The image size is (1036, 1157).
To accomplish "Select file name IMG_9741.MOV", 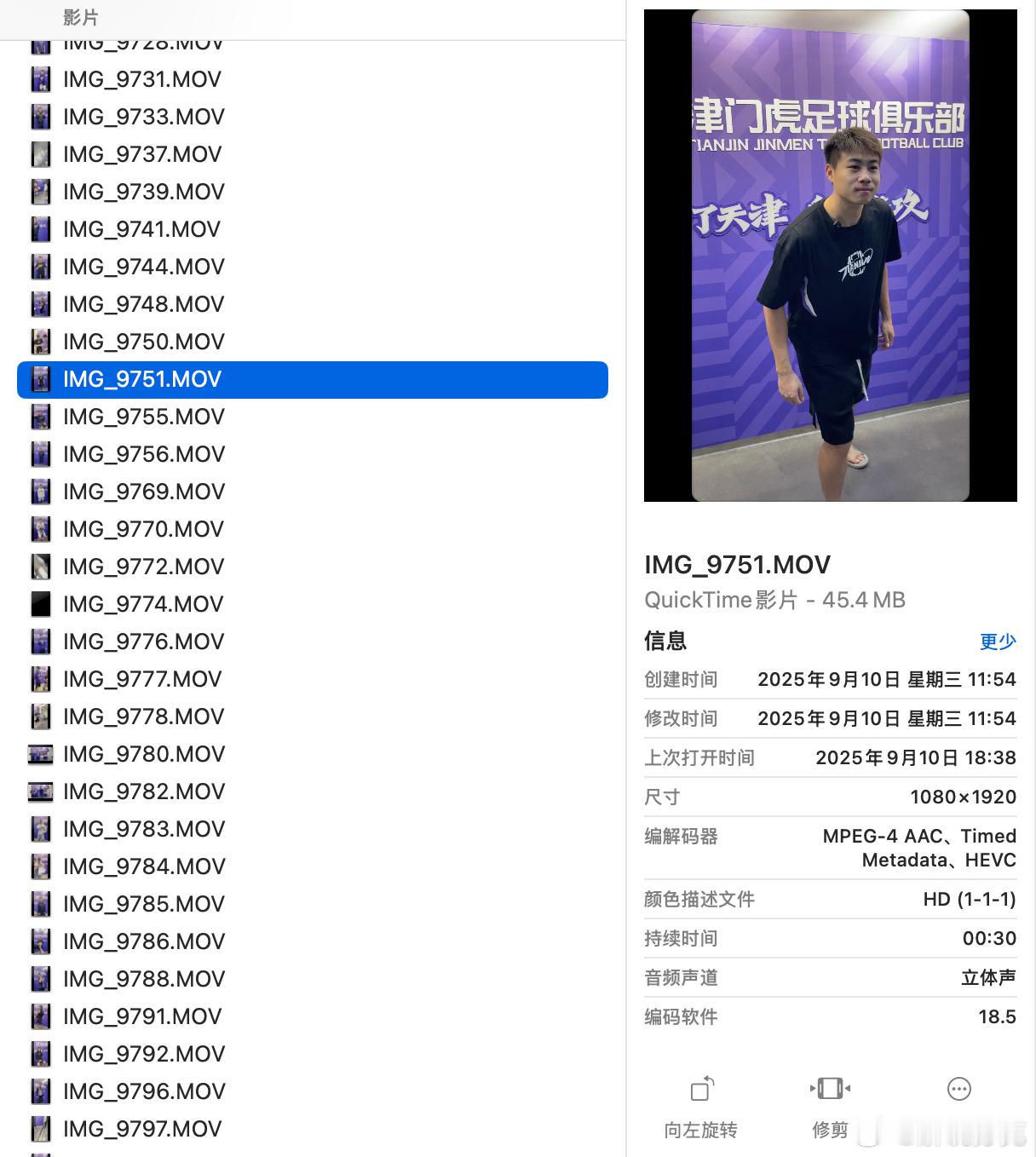I will click(x=142, y=229).
